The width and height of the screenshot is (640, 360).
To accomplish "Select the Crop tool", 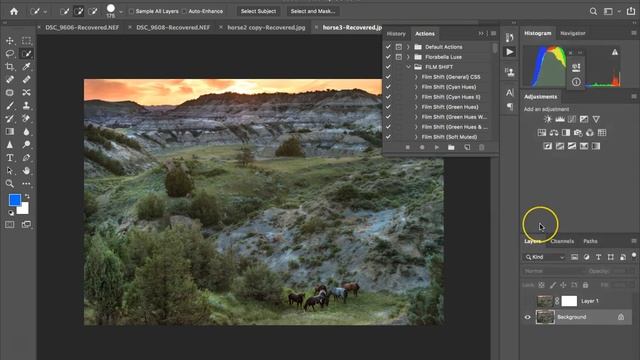I will coord(10,67).
